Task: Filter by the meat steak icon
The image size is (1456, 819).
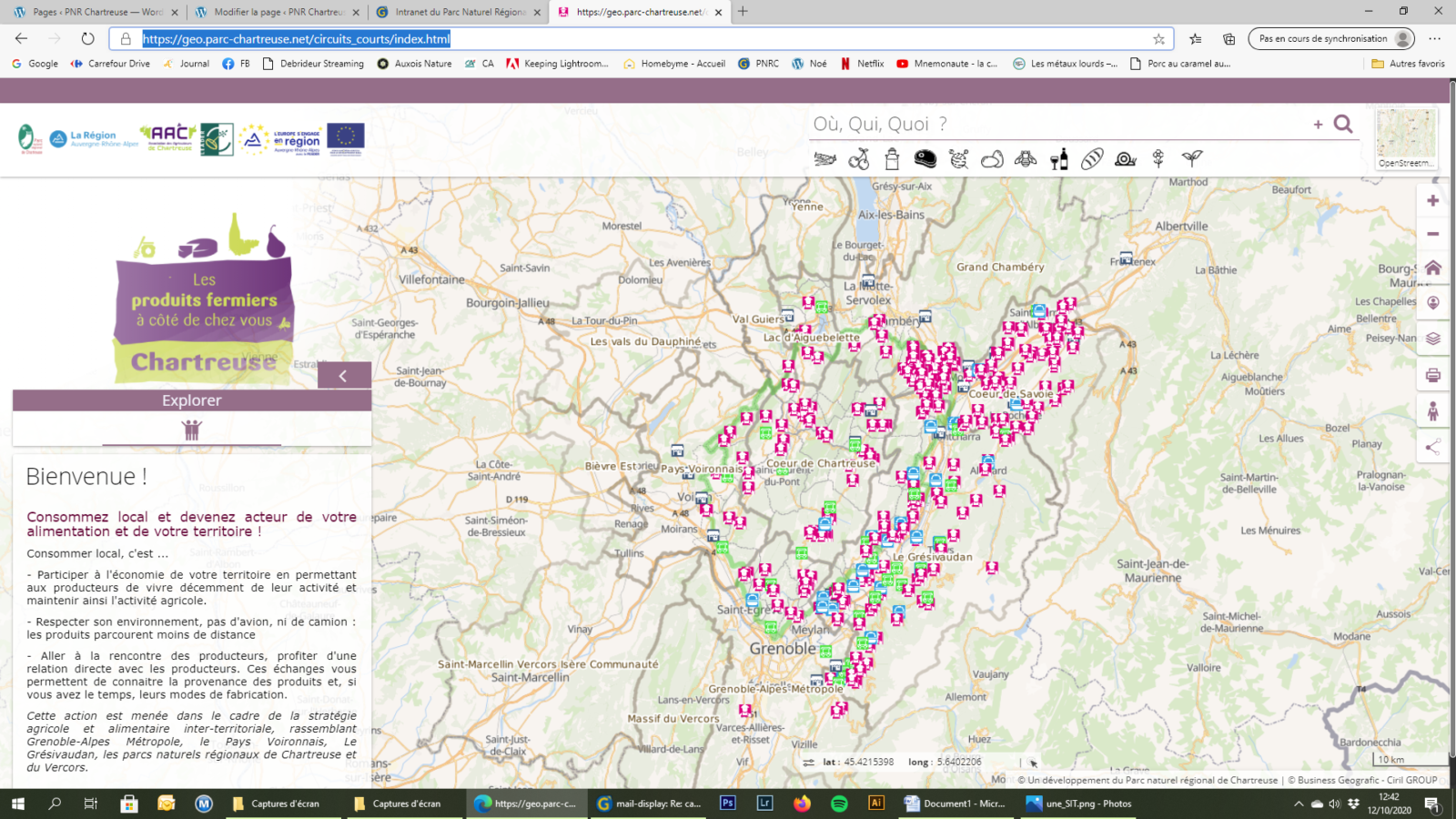Action: (x=925, y=159)
